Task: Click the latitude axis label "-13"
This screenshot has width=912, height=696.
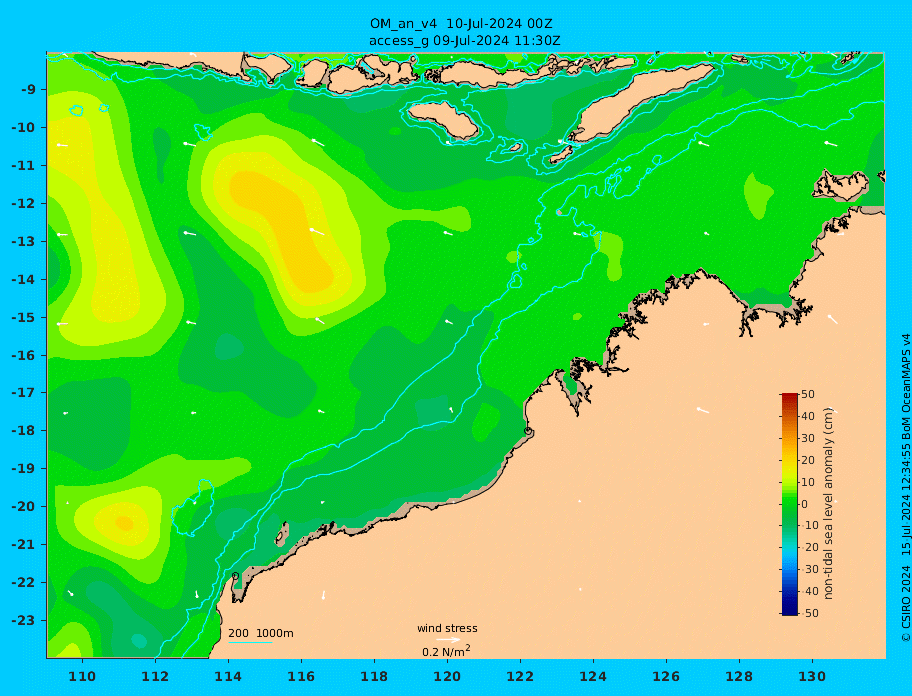Action: (x=24, y=241)
